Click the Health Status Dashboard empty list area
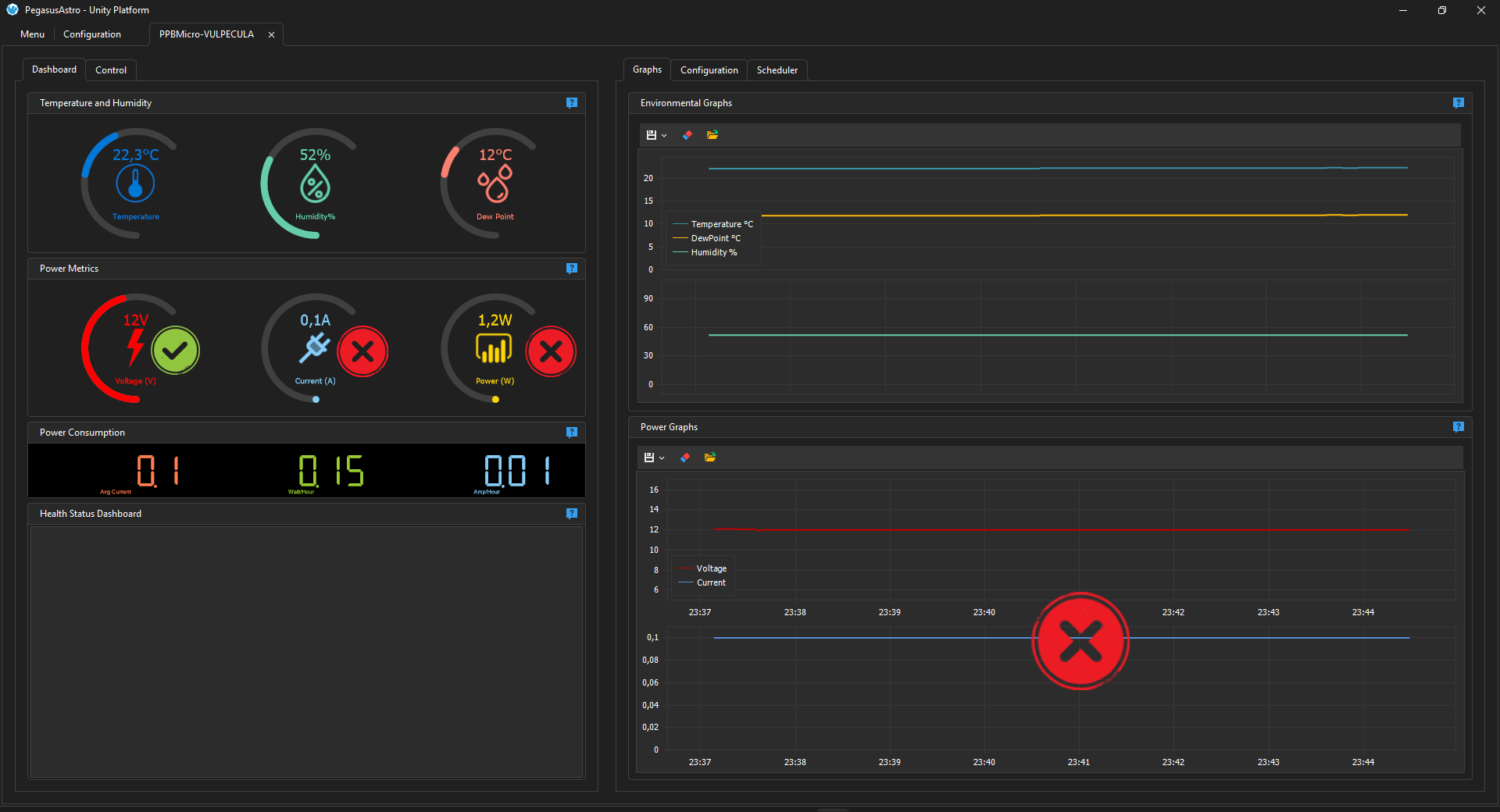 coord(306,651)
